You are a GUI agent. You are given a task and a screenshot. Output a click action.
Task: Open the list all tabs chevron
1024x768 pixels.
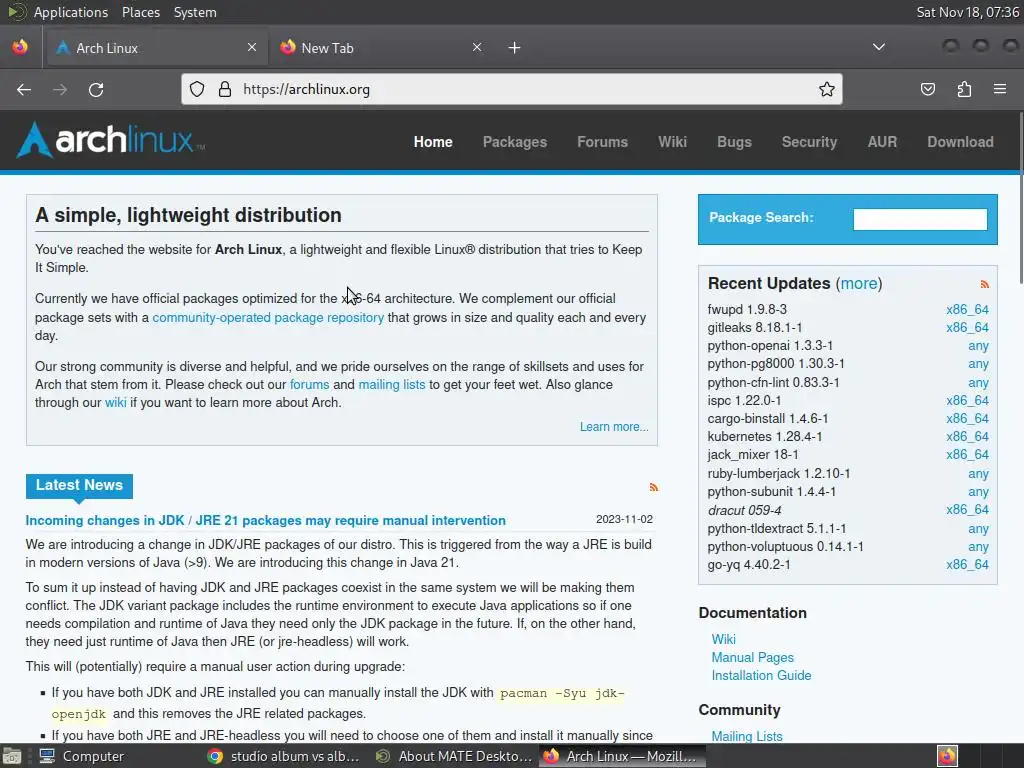click(879, 47)
